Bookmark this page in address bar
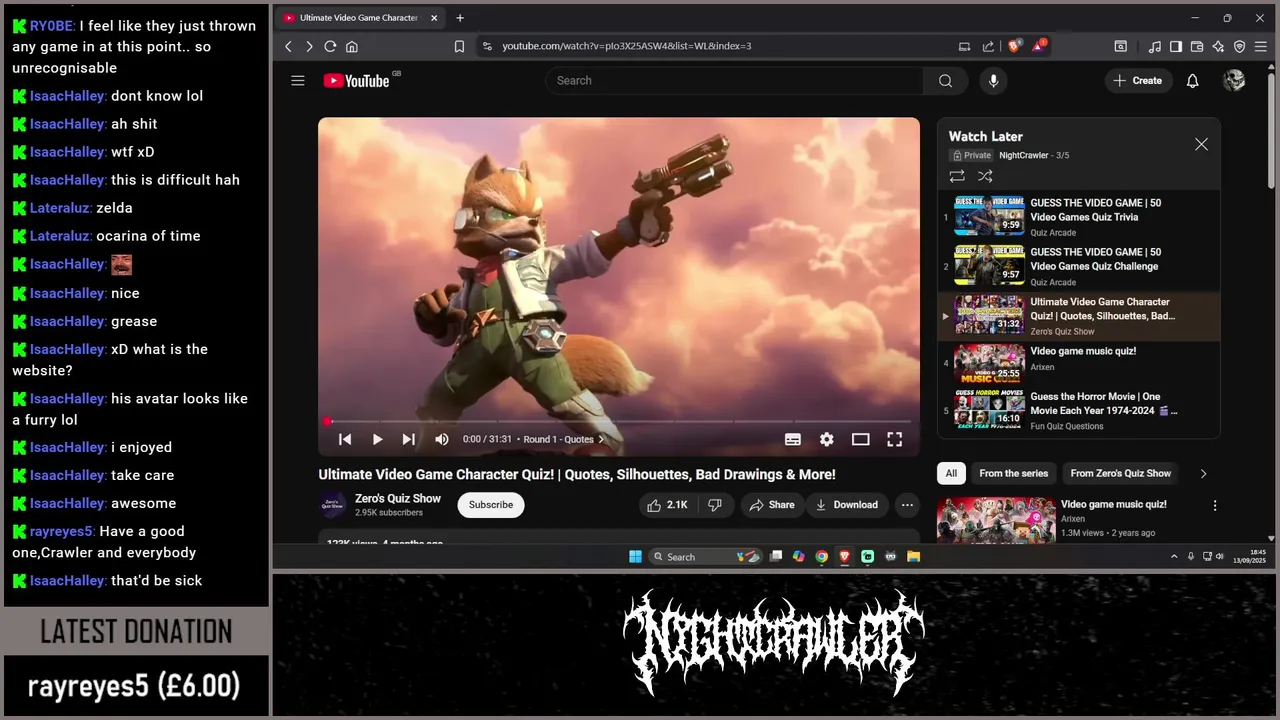1280x720 pixels. 459,46
